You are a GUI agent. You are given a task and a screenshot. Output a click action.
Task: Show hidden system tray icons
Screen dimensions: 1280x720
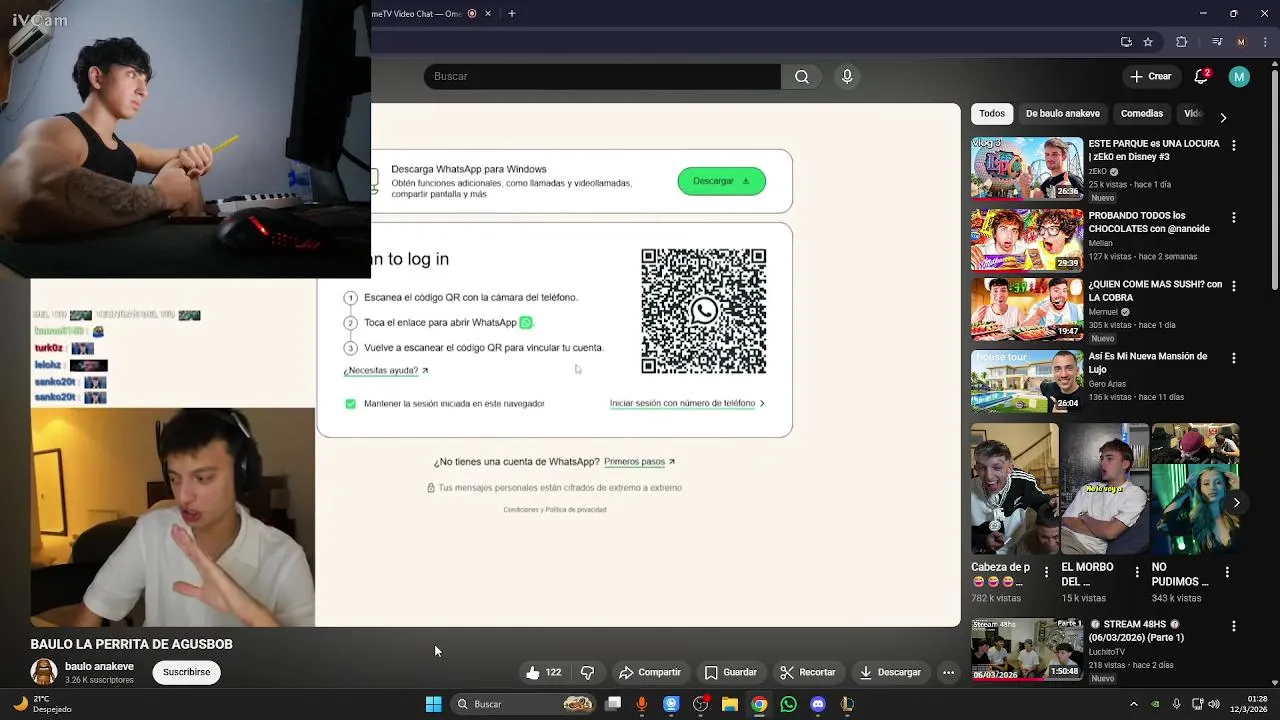point(1133,704)
